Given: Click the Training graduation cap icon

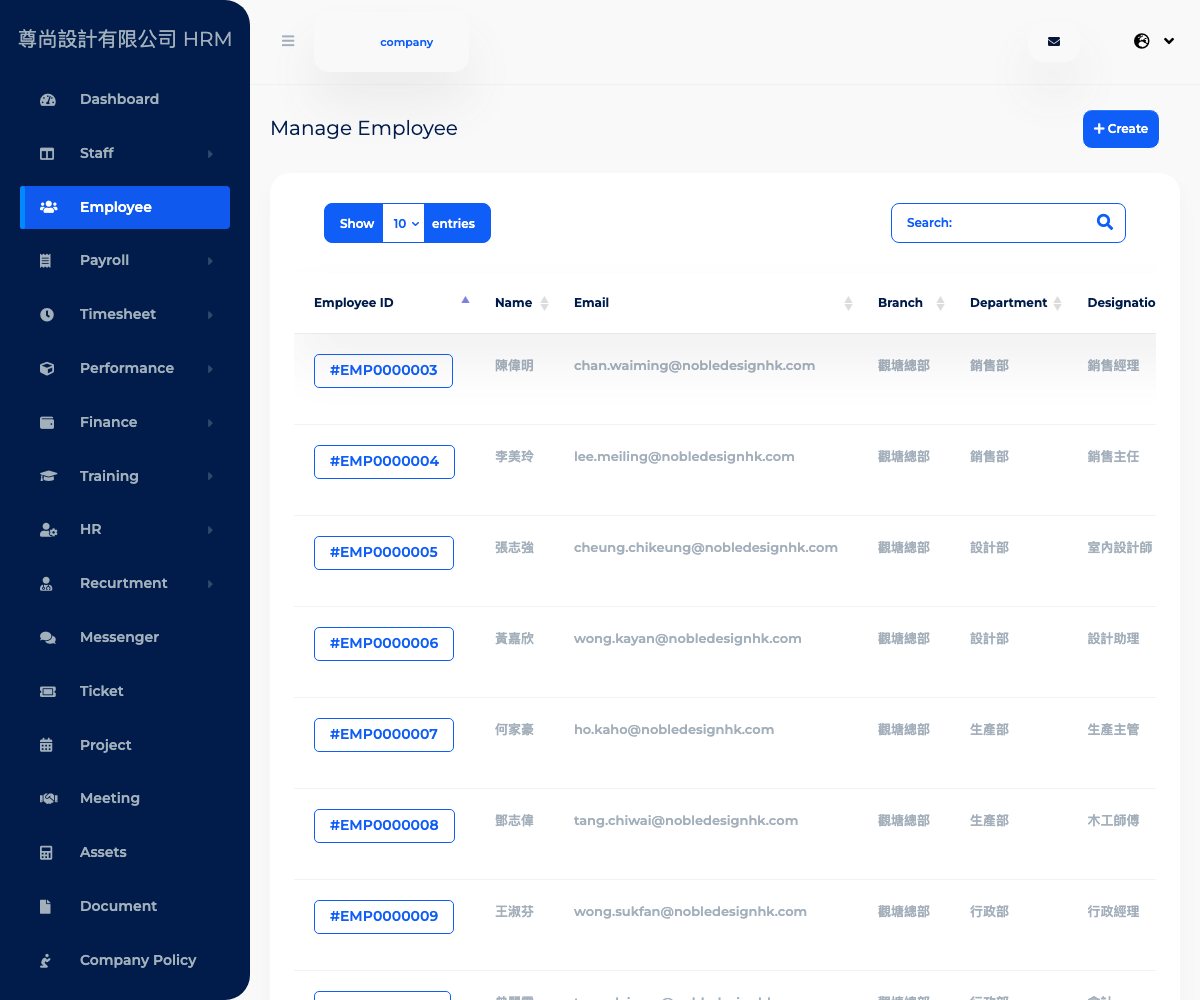Looking at the screenshot, I should pyautogui.click(x=48, y=477).
